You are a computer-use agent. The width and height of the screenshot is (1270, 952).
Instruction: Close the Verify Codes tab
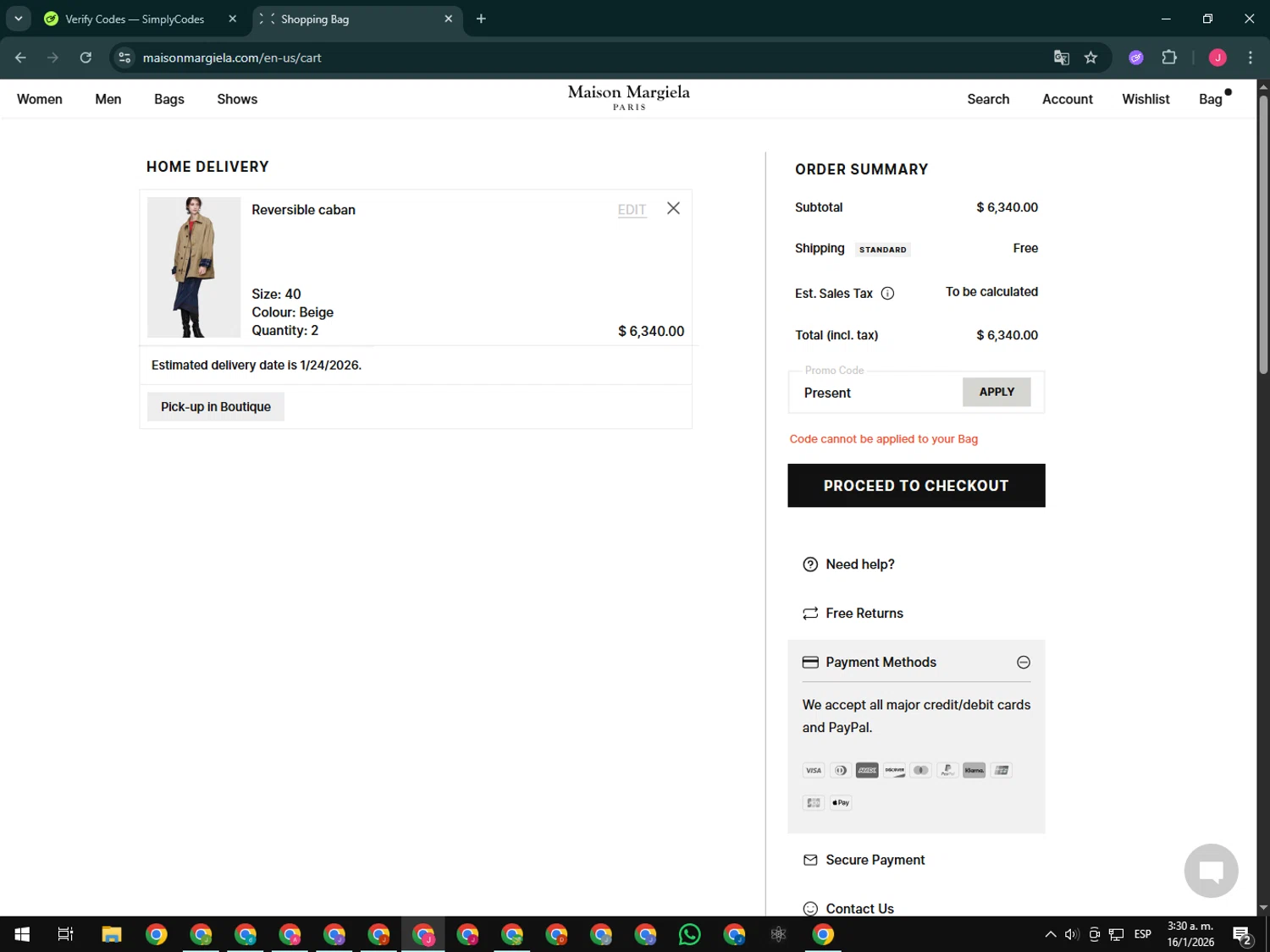(x=232, y=19)
